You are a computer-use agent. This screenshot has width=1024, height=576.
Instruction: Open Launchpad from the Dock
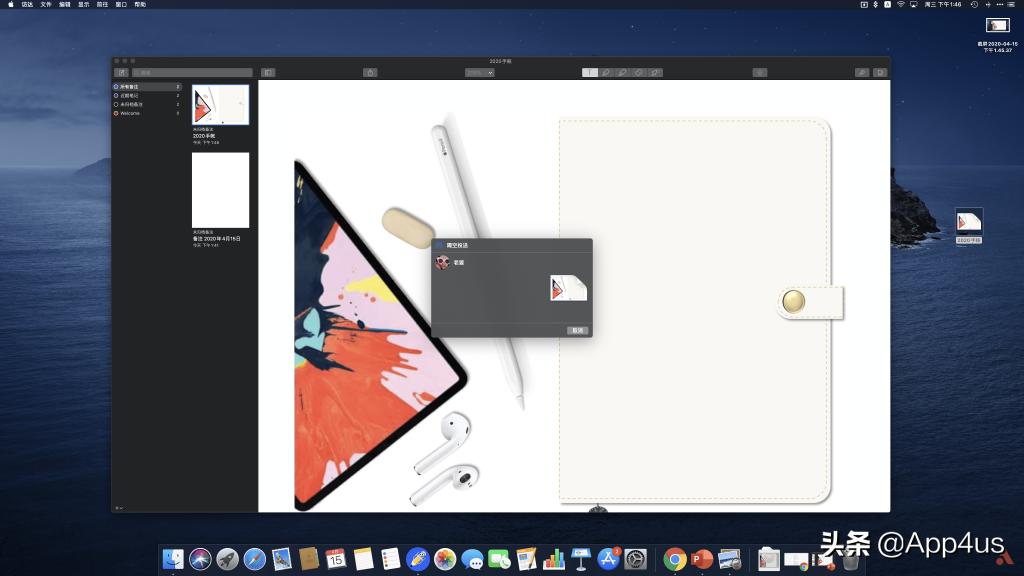tap(227, 559)
